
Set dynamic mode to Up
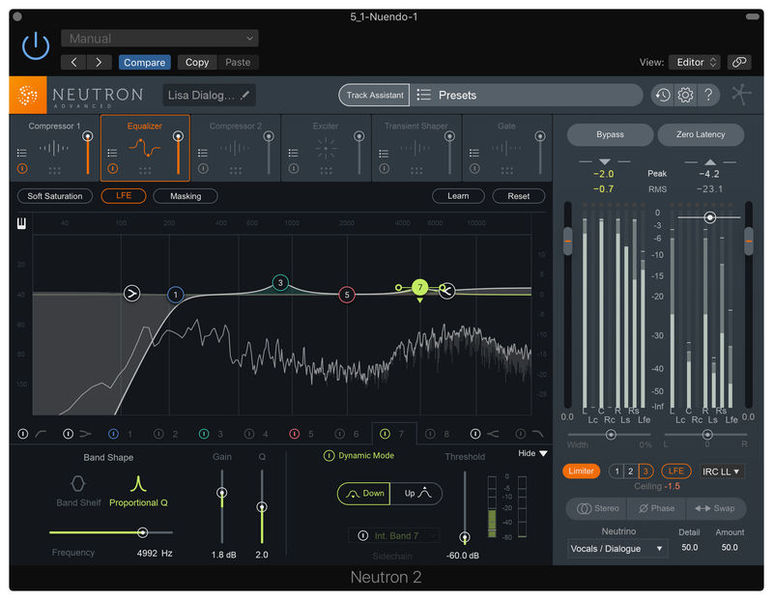417,493
